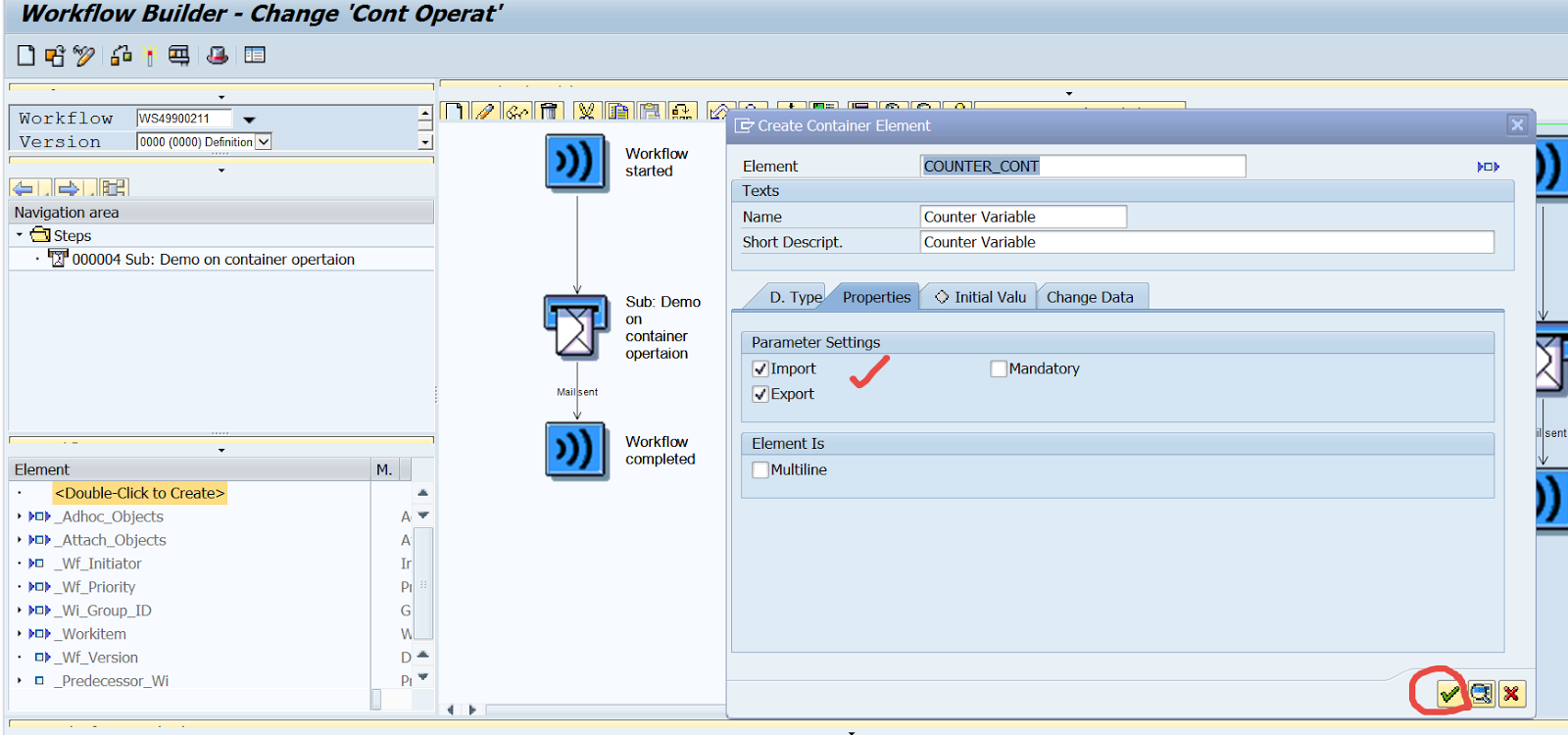
Task: Click the Name text field
Action: coord(1023,217)
